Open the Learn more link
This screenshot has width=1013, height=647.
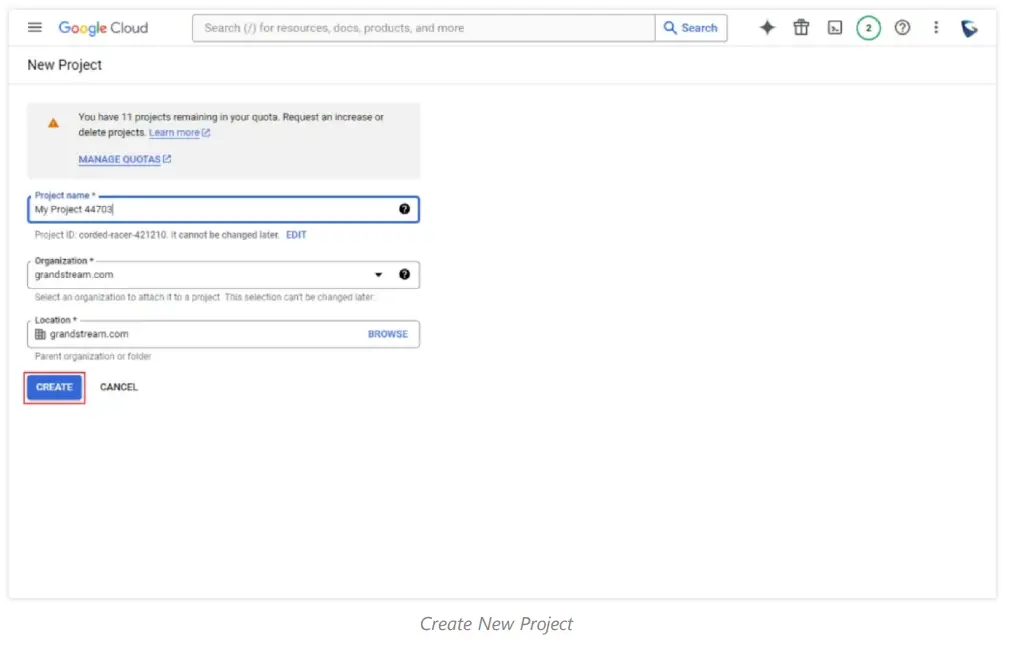[x=179, y=133]
